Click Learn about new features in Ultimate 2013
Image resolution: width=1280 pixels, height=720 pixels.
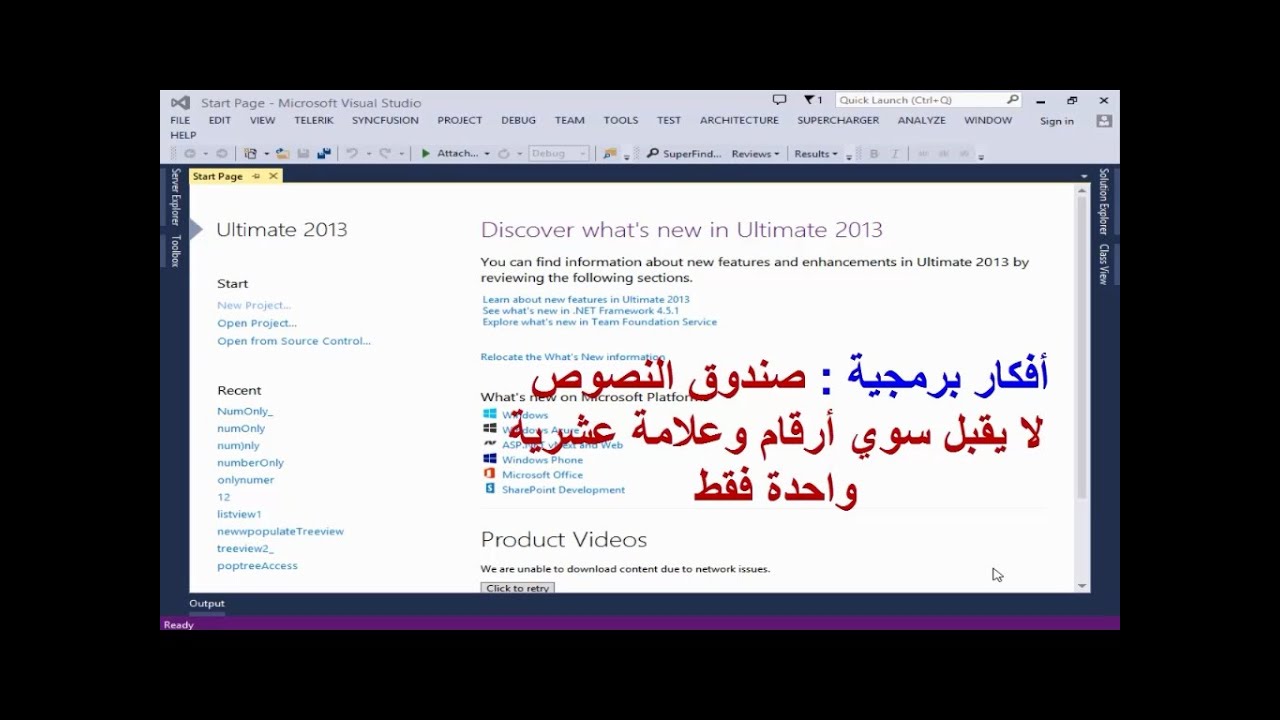coord(586,299)
